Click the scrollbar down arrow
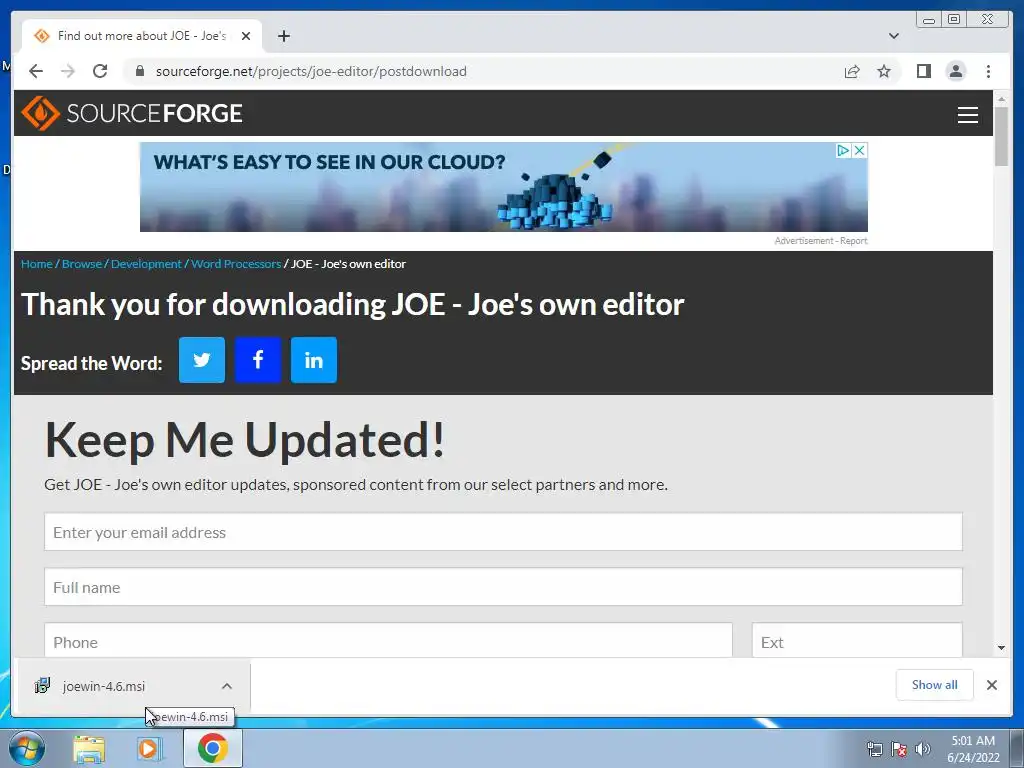Image resolution: width=1024 pixels, height=768 pixels. pos(1001,648)
